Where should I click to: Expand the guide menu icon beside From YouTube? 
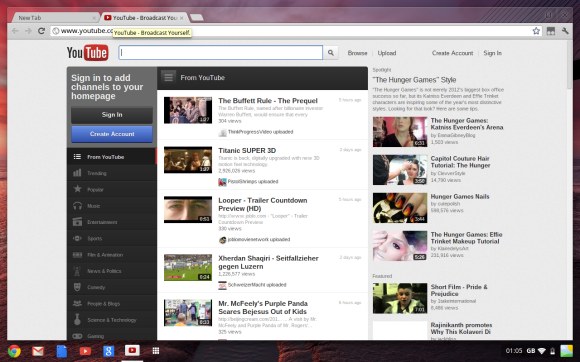click(x=168, y=77)
